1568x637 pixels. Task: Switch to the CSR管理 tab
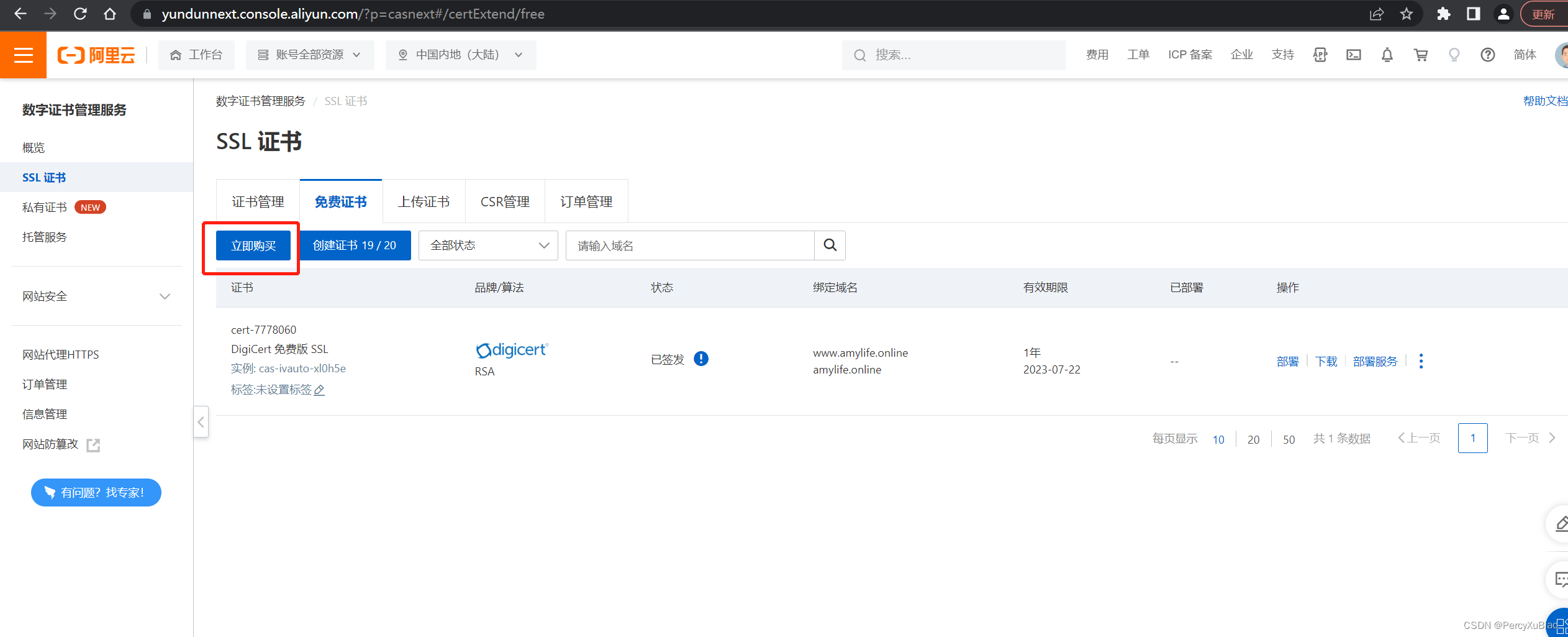tap(505, 202)
